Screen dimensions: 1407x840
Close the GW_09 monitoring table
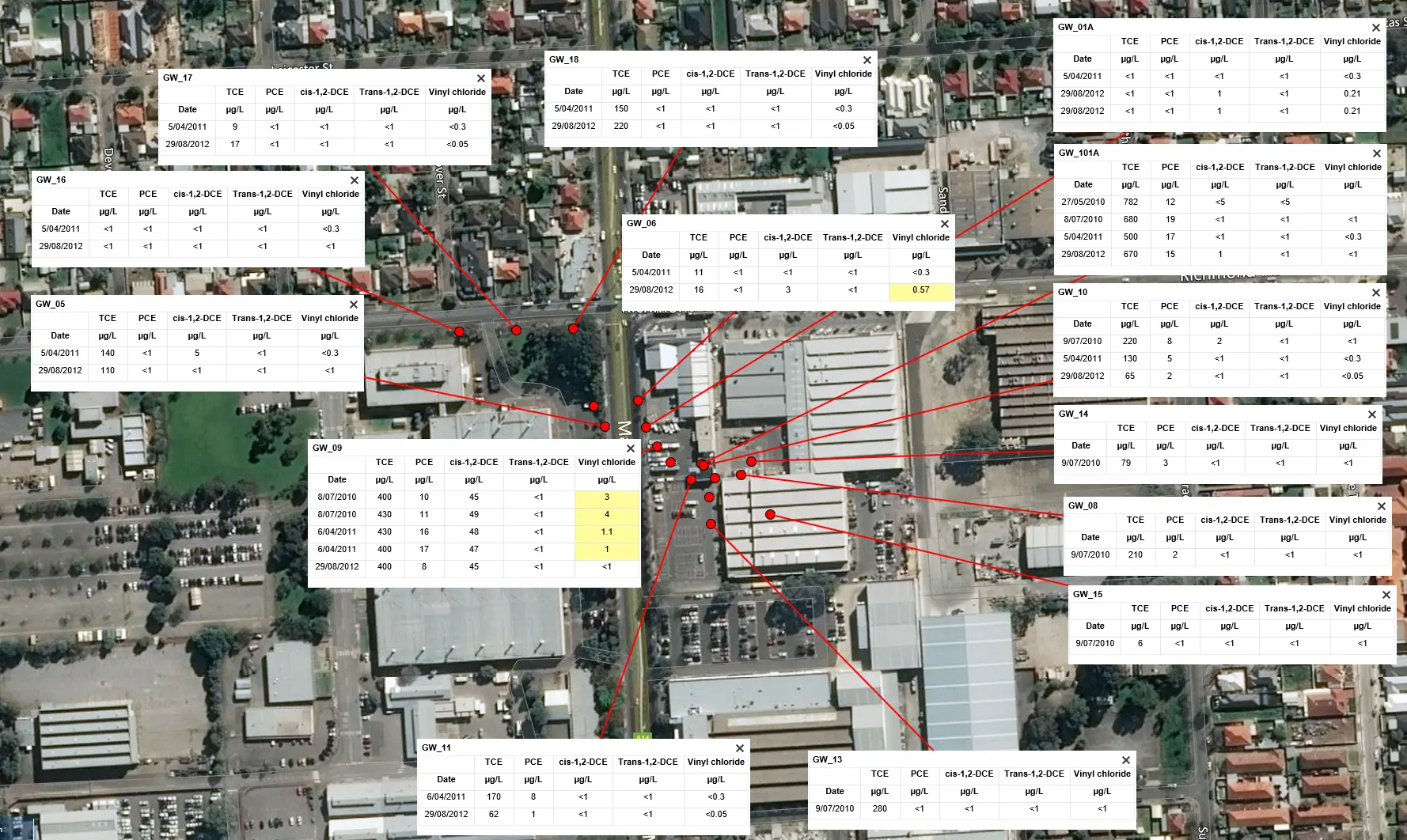631,448
